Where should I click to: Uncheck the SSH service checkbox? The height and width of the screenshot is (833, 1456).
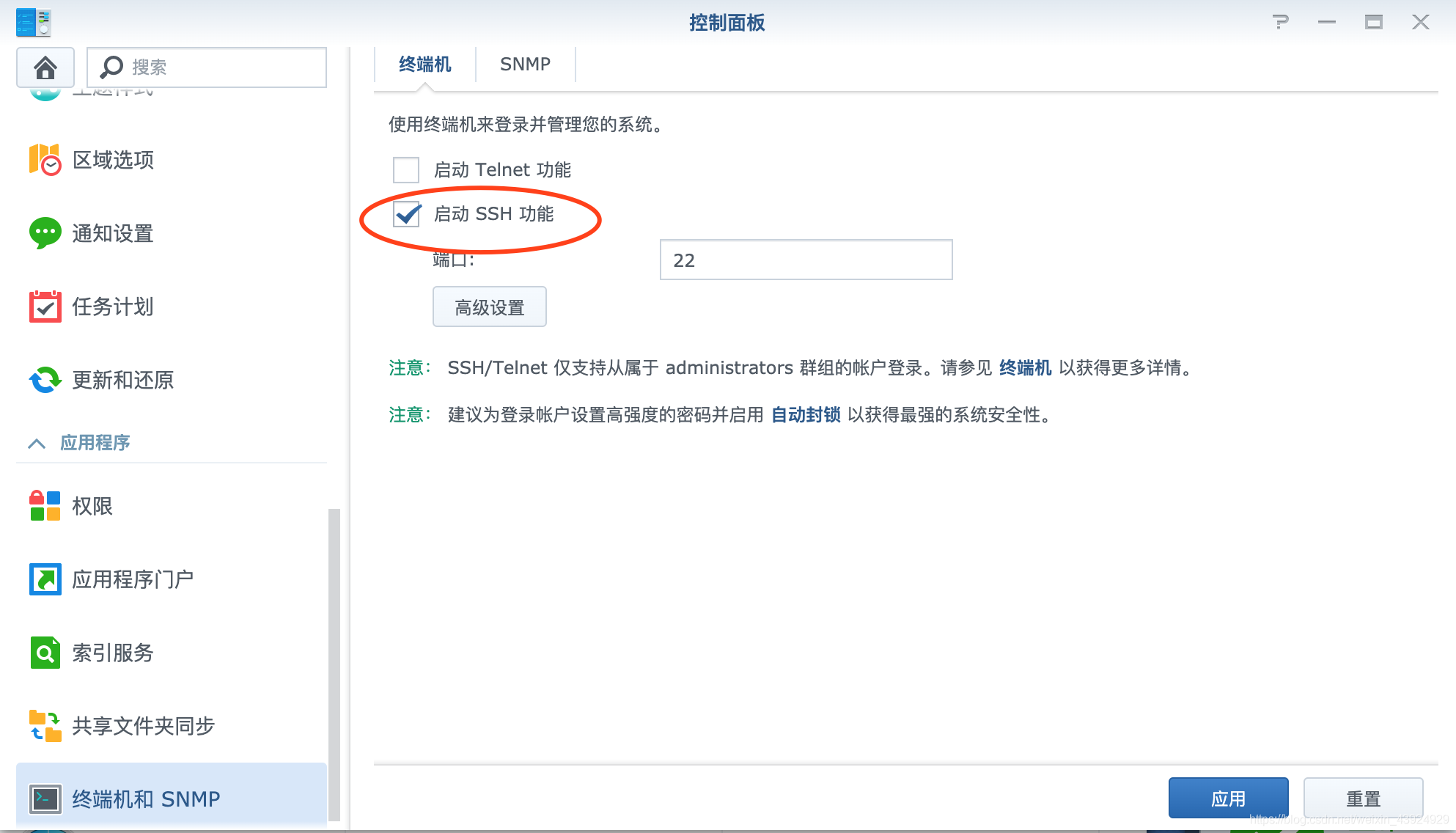click(406, 214)
